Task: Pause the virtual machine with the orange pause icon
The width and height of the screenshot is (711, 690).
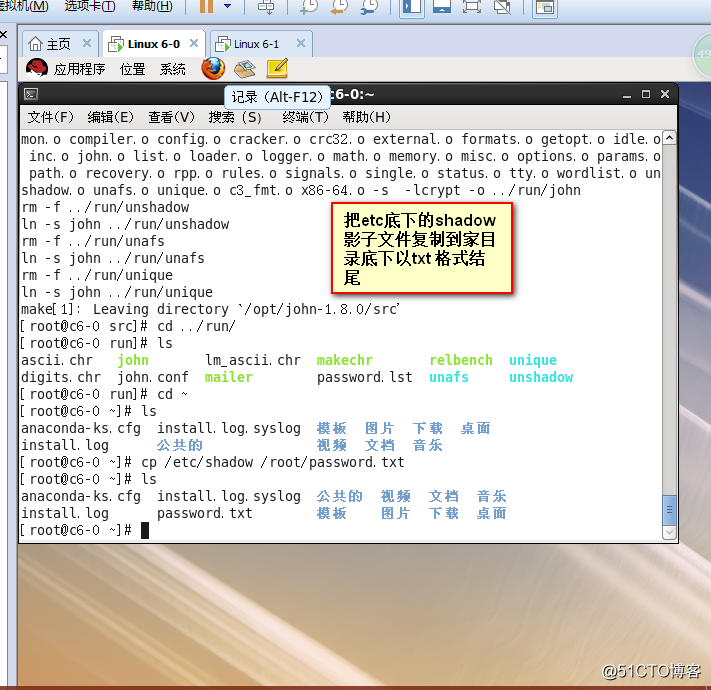Action: 206,6
